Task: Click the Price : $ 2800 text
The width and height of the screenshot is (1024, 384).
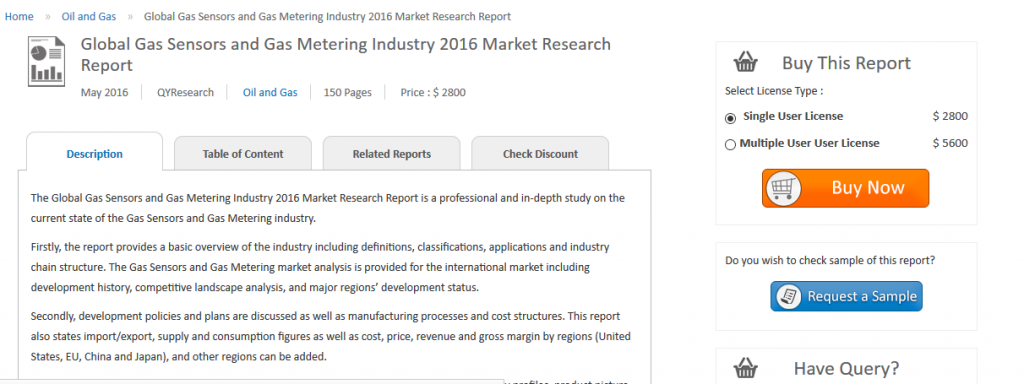Action: [433, 92]
